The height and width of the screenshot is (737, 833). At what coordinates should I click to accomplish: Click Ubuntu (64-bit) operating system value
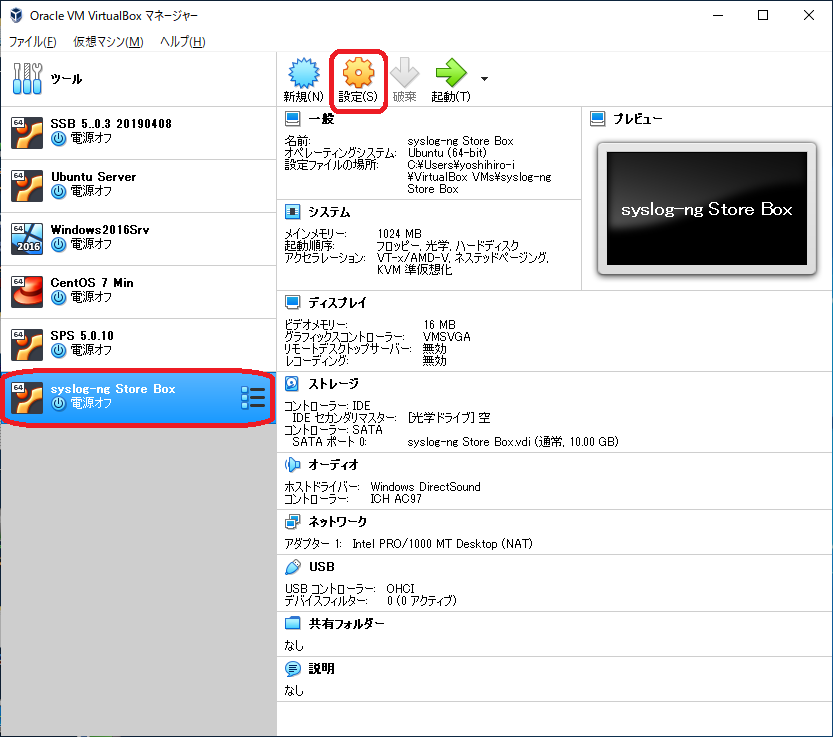click(447, 153)
